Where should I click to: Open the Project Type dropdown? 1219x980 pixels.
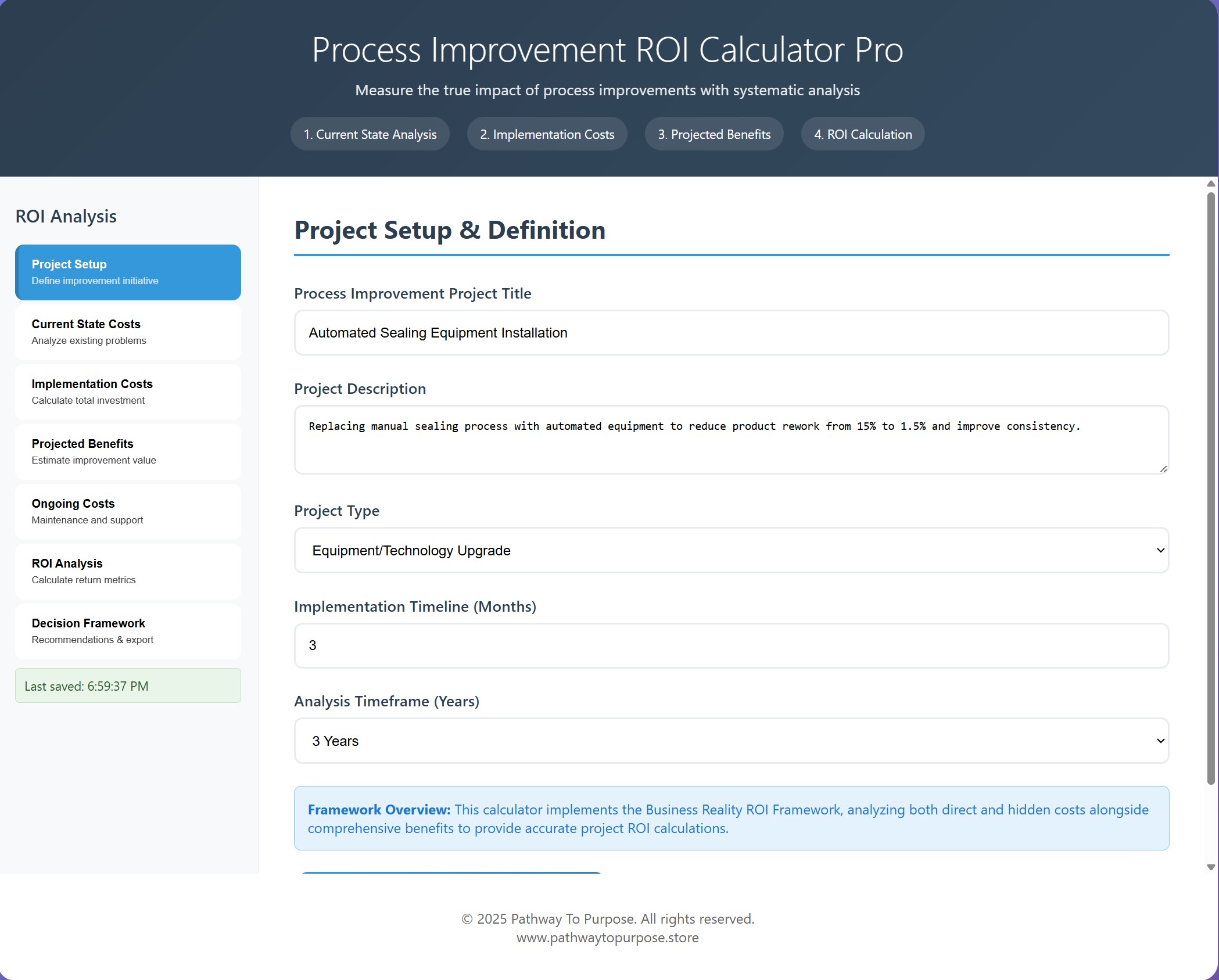pos(732,550)
